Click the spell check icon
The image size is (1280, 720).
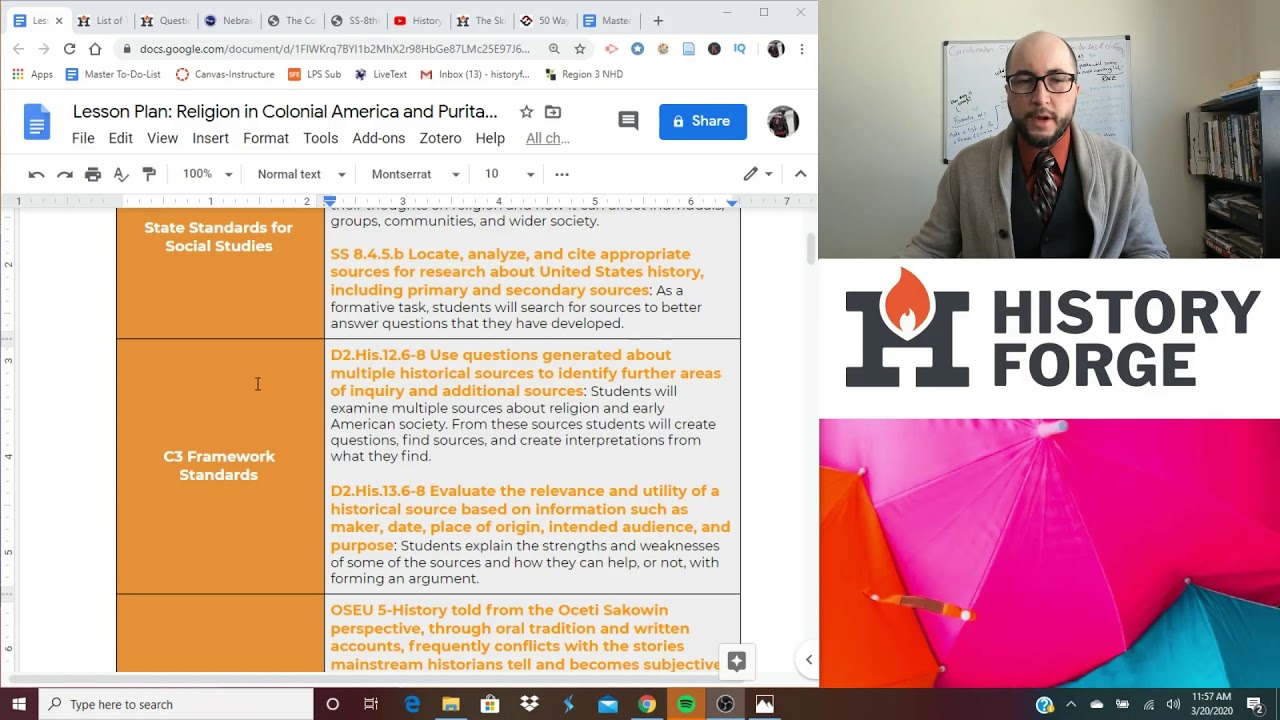click(121, 174)
